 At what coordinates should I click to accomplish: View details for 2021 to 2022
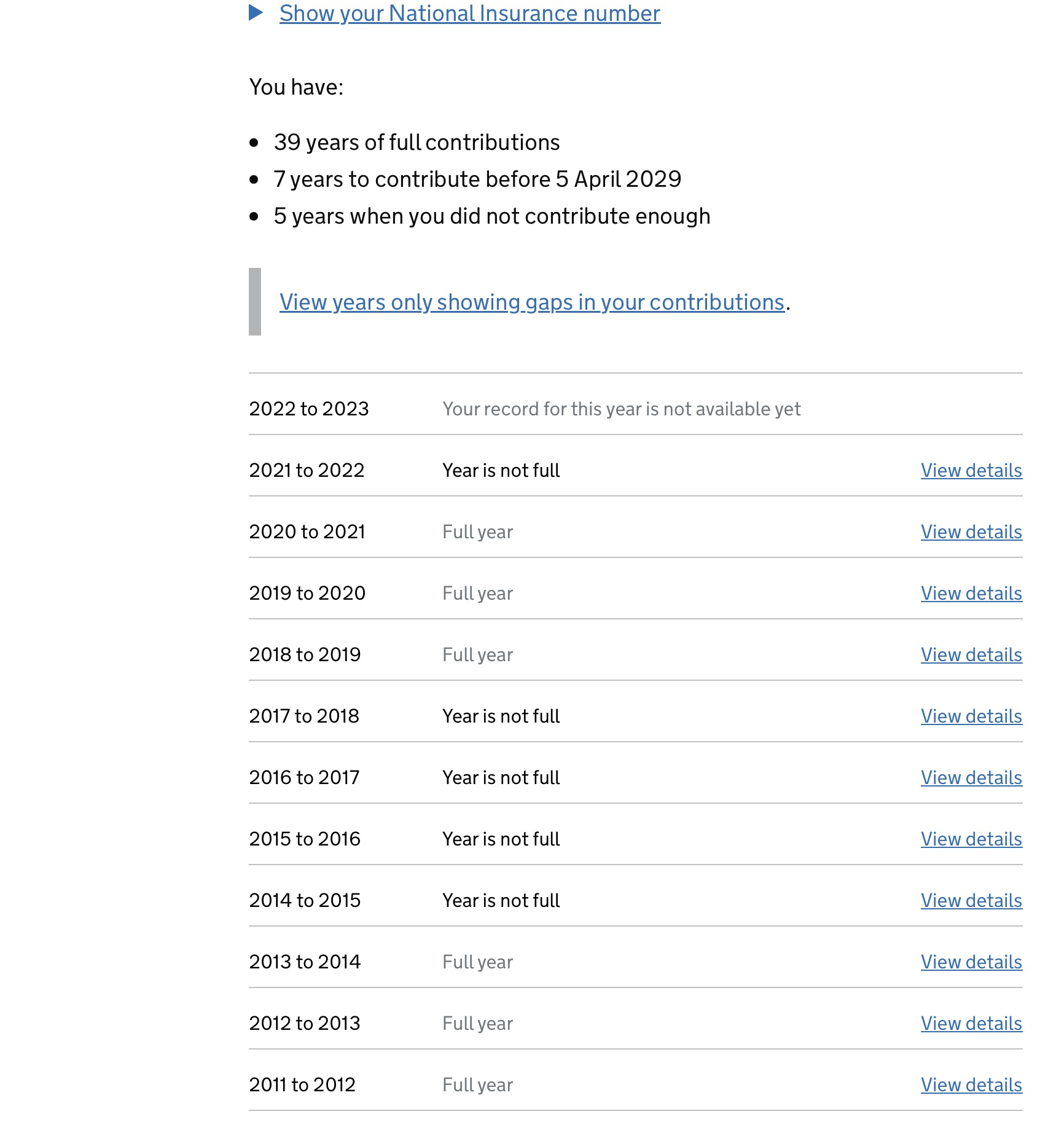coord(971,471)
